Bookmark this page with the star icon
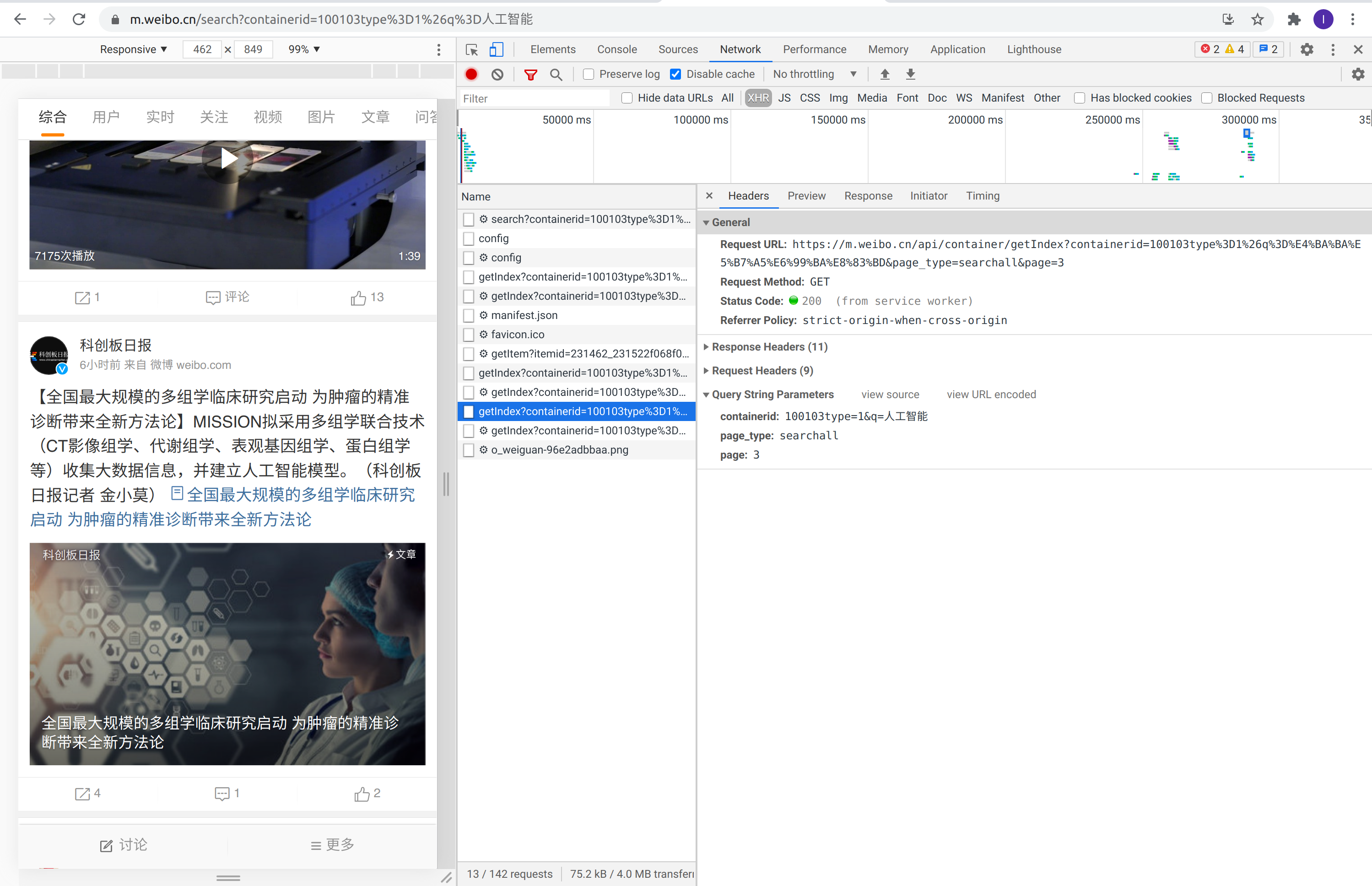This screenshot has height=886, width=1372. tap(1258, 20)
